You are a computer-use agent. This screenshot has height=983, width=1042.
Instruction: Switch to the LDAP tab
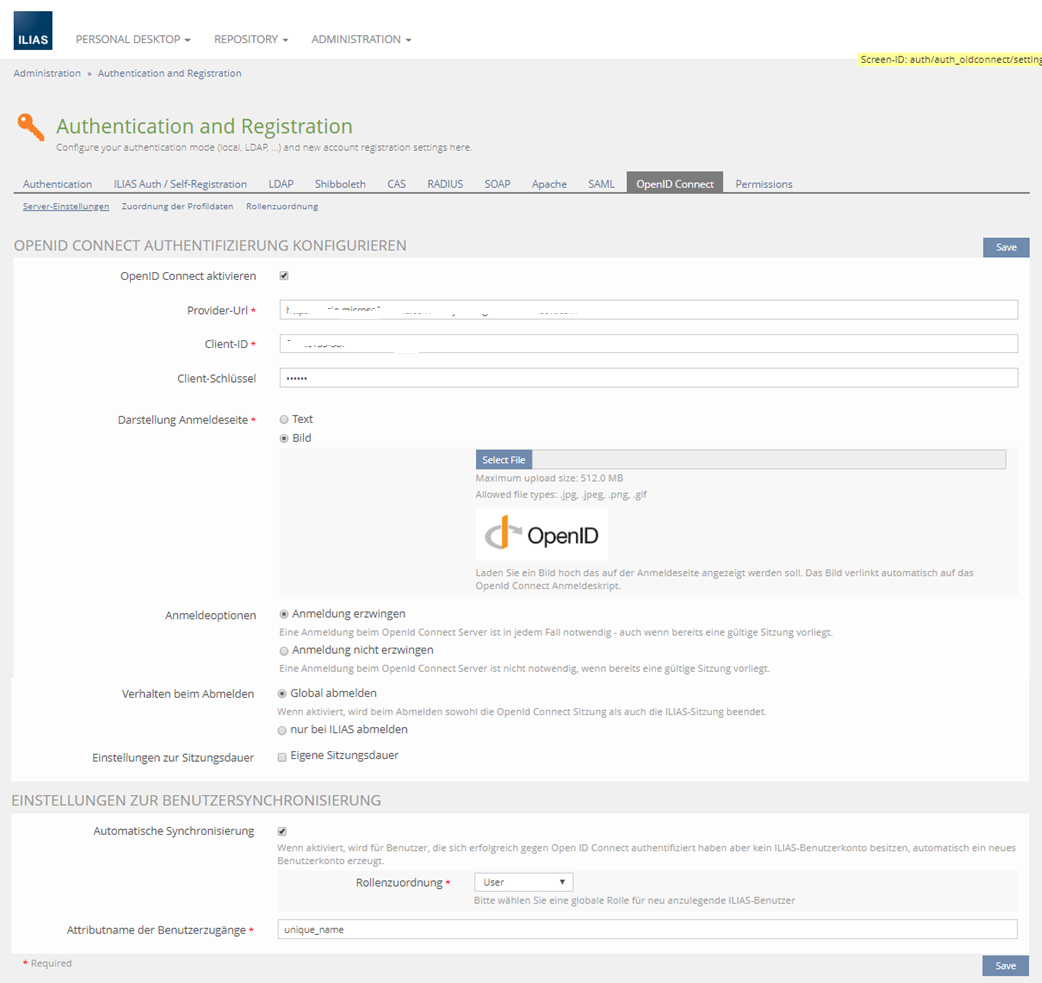coord(281,184)
